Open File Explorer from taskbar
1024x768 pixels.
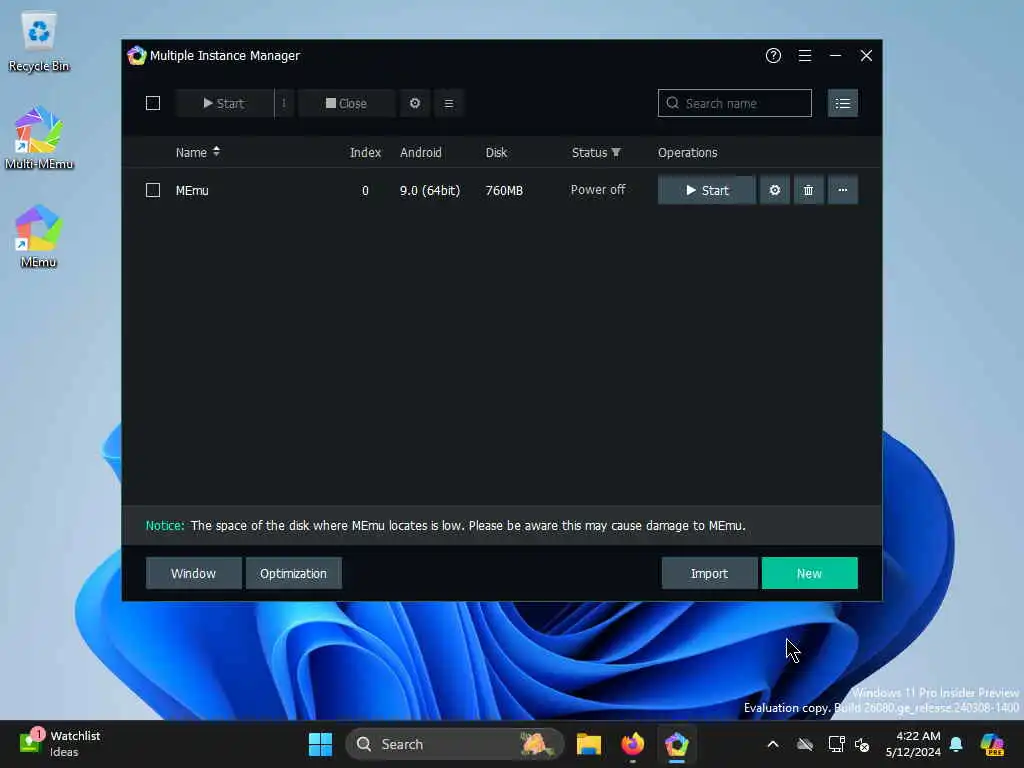point(588,744)
